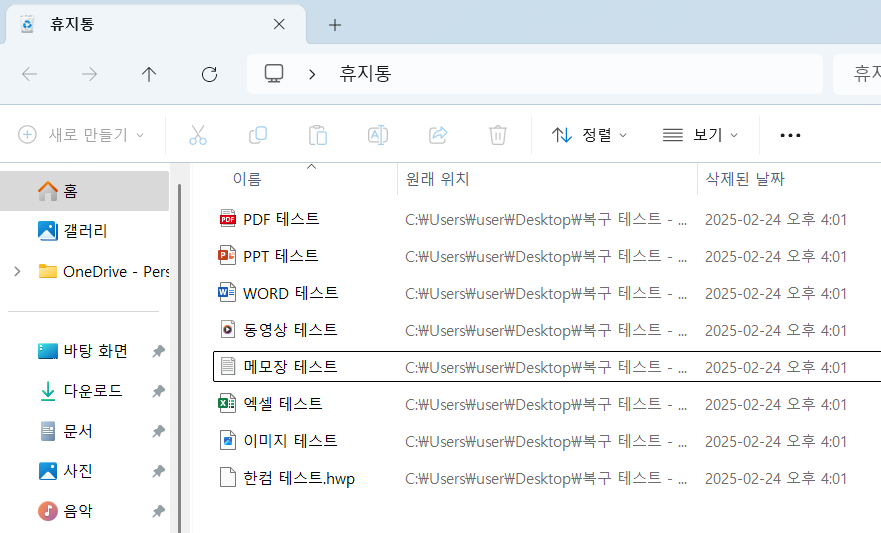Viewport: 881px width, 533px height.
Task: Open 다운로드 in quick access
Action: pyautogui.click(x=84, y=391)
